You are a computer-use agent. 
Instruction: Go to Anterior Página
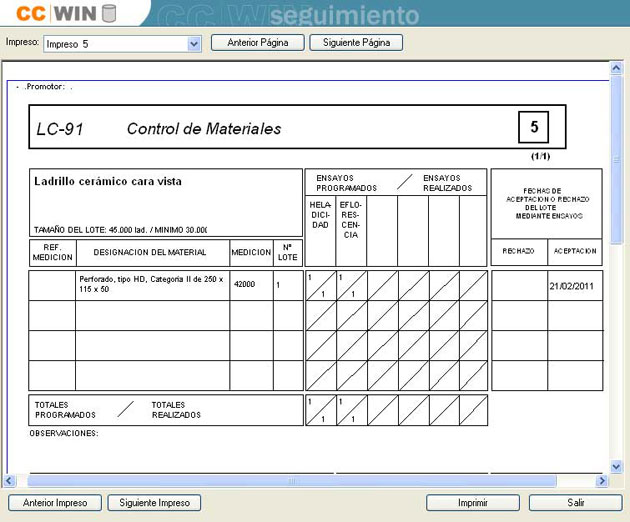pyautogui.click(x=258, y=43)
